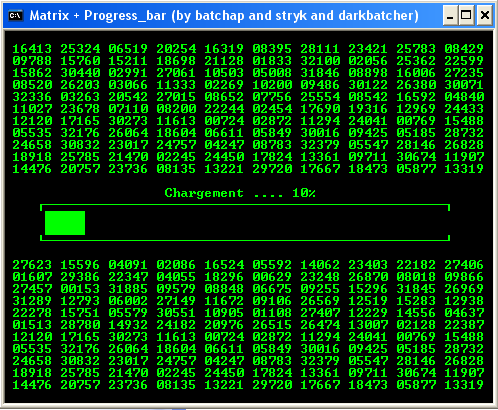The height and width of the screenshot is (410, 498).
Task: Click the number 04091
Action: [128, 265]
